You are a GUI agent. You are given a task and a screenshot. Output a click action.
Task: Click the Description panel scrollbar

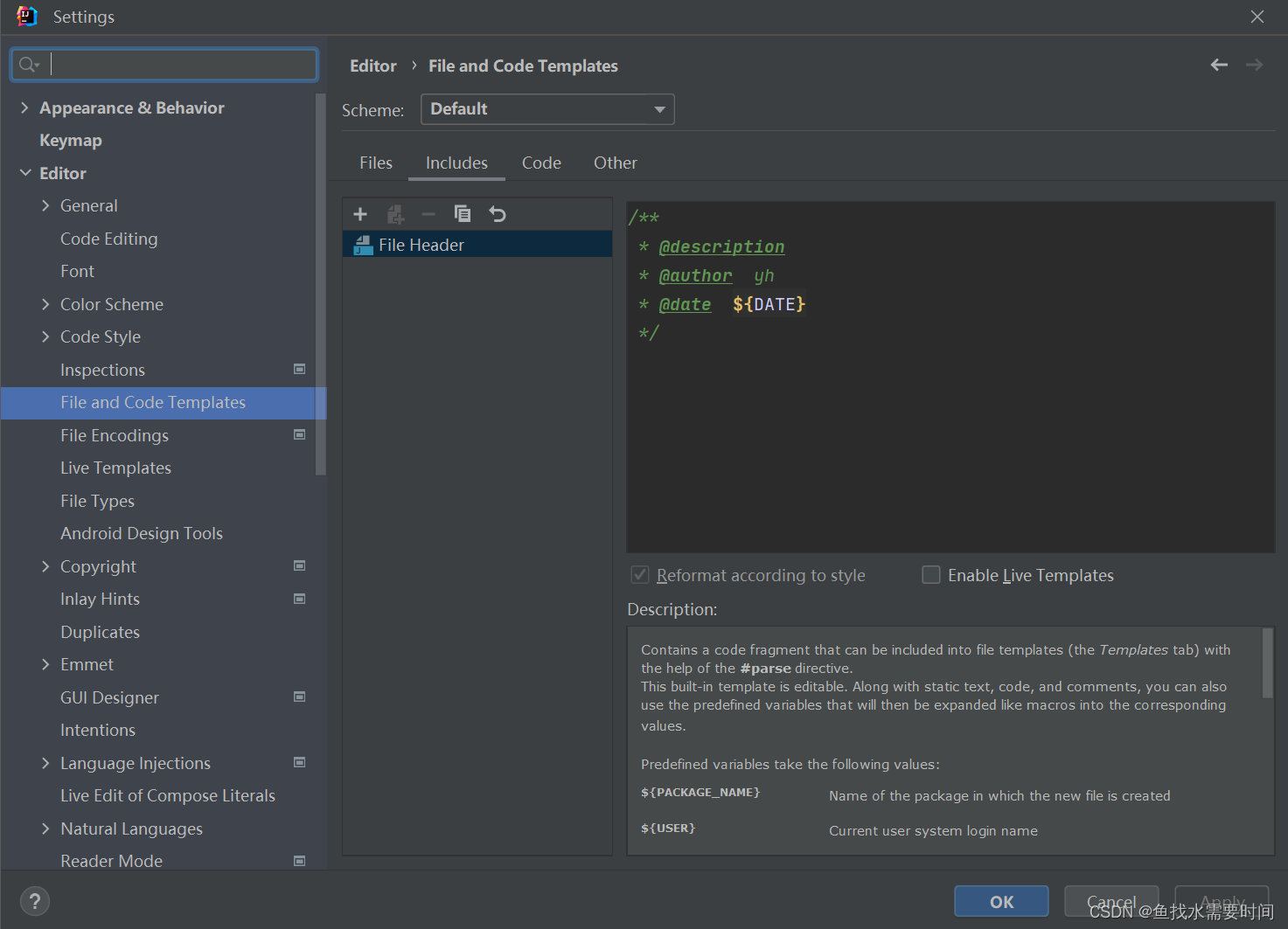1268,663
